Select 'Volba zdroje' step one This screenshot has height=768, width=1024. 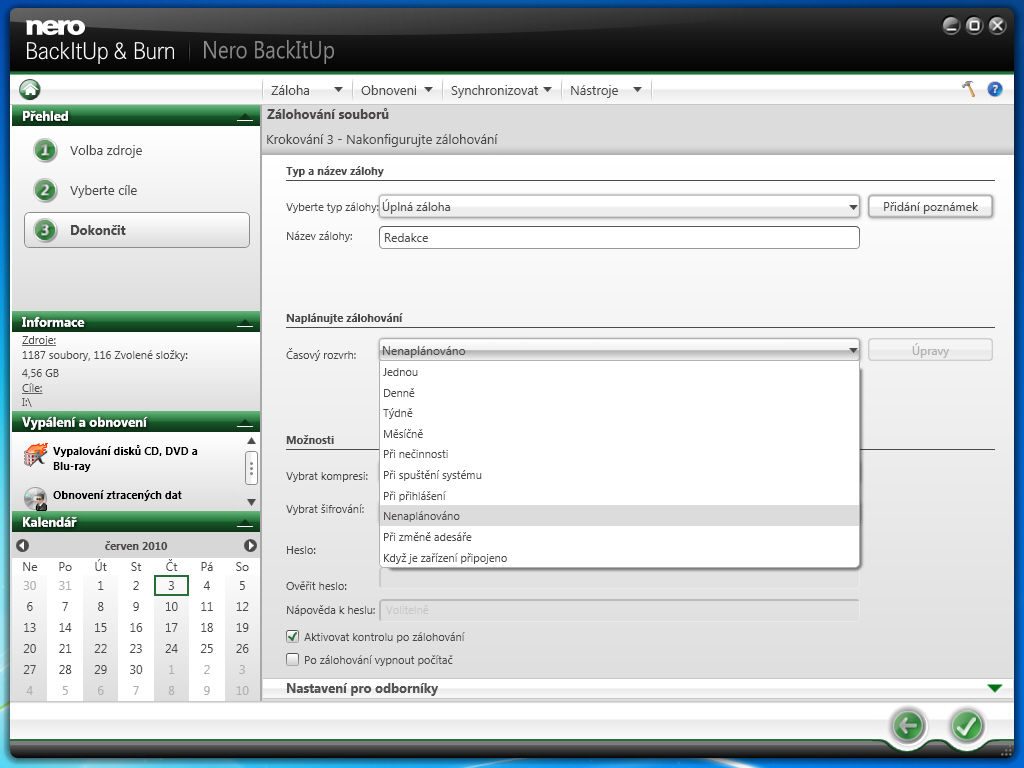coord(105,151)
